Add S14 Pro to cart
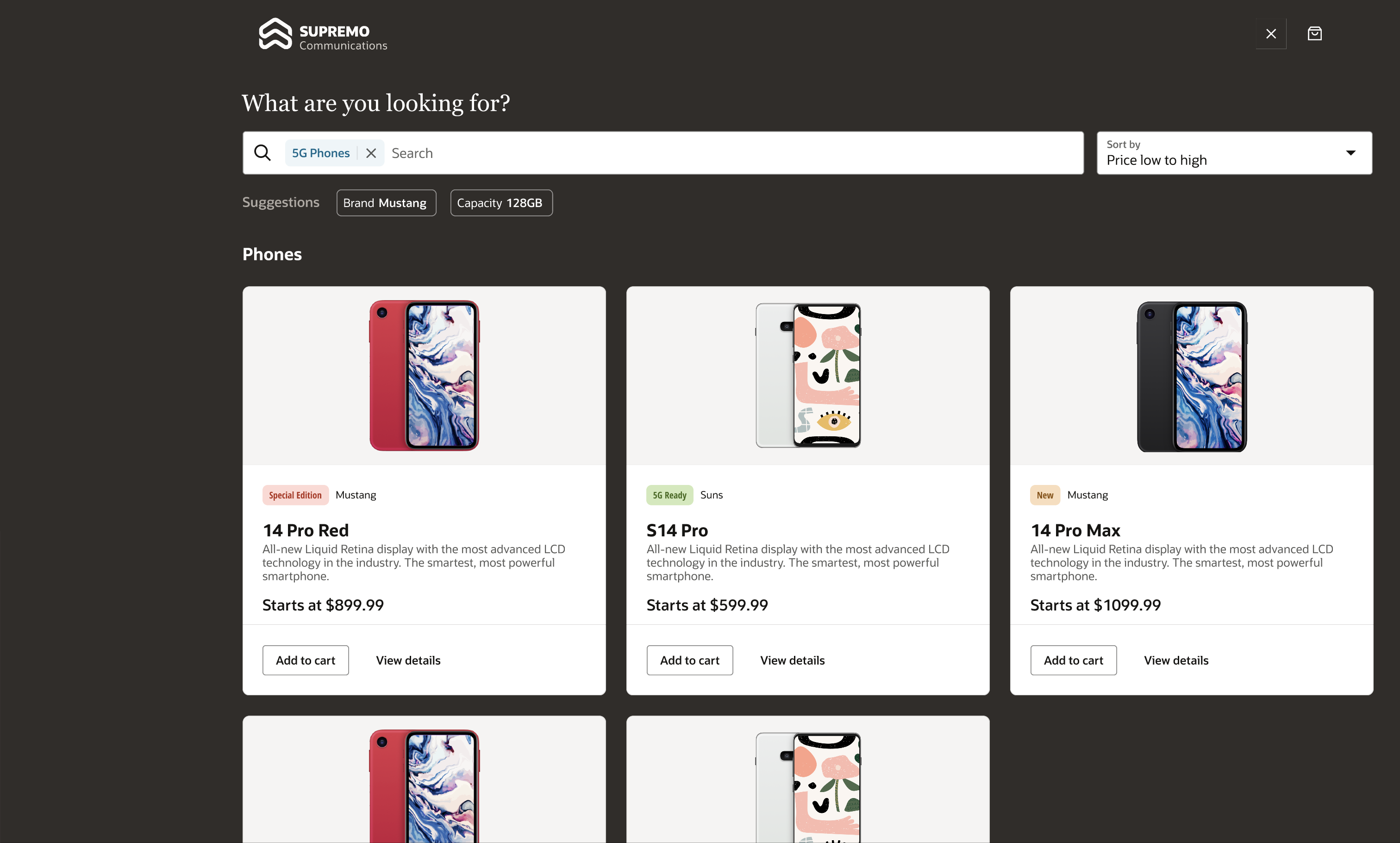1400x843 pixels. coord(689,660)
